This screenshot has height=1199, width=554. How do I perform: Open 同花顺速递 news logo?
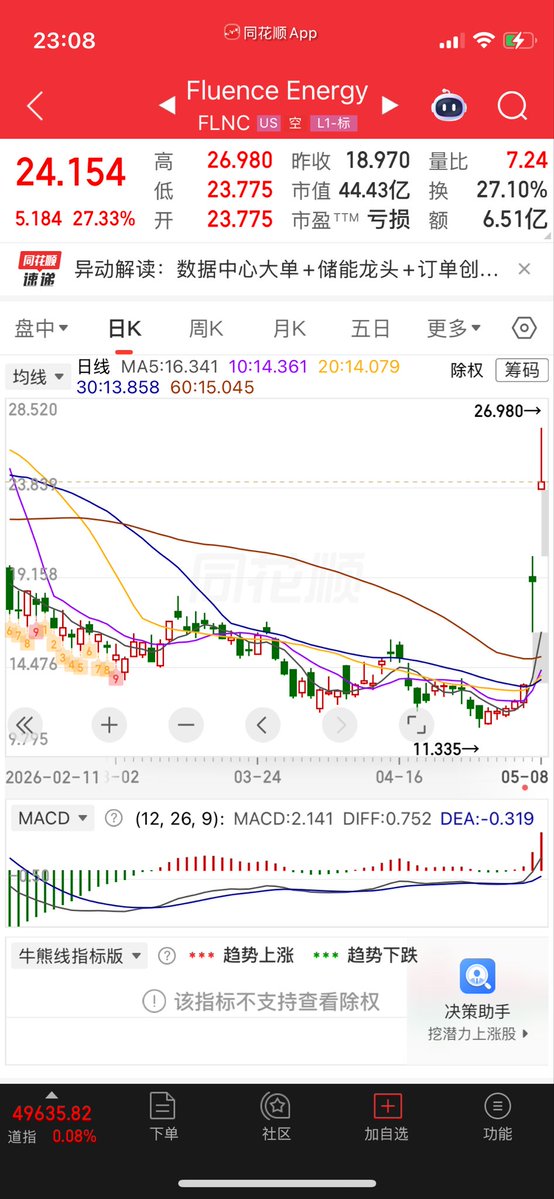tap(40, 269)
